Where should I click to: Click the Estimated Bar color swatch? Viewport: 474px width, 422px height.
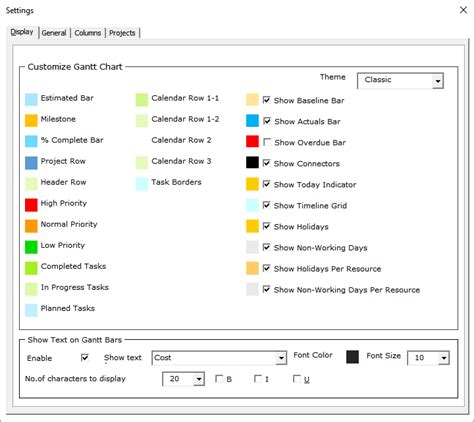[x=31, y=100]
